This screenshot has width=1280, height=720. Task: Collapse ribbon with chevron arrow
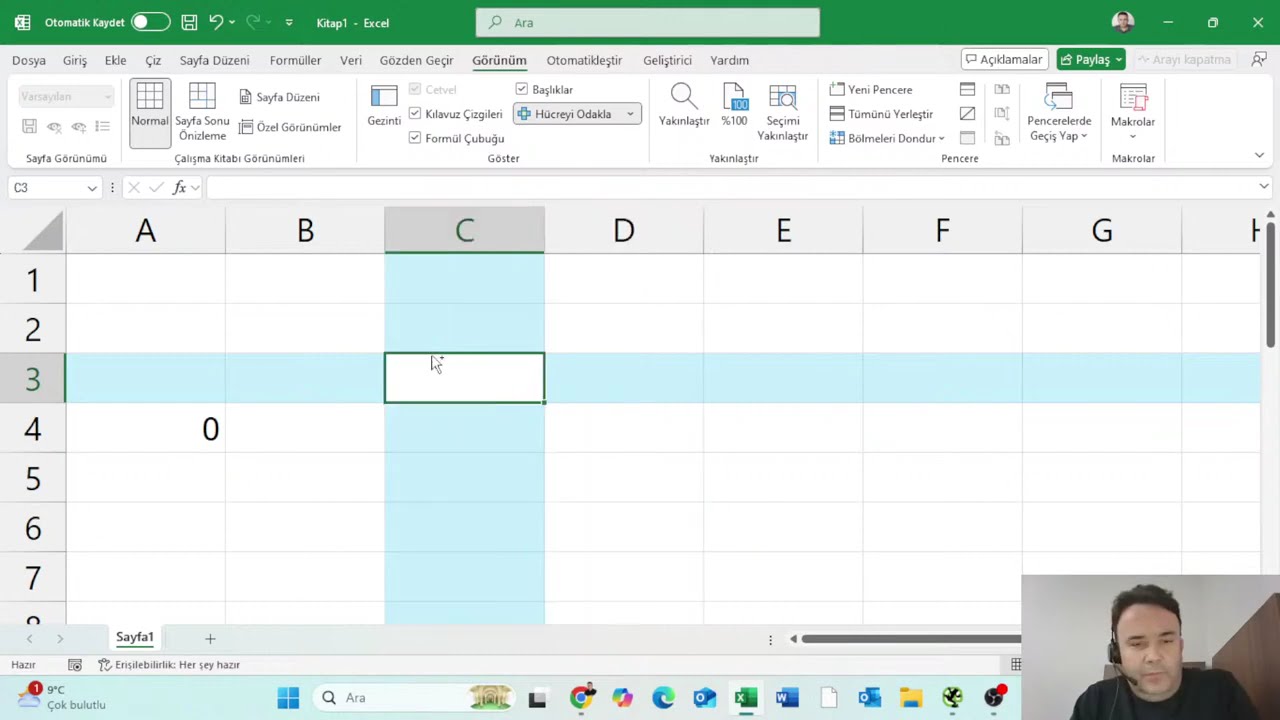pos(1259,155)
